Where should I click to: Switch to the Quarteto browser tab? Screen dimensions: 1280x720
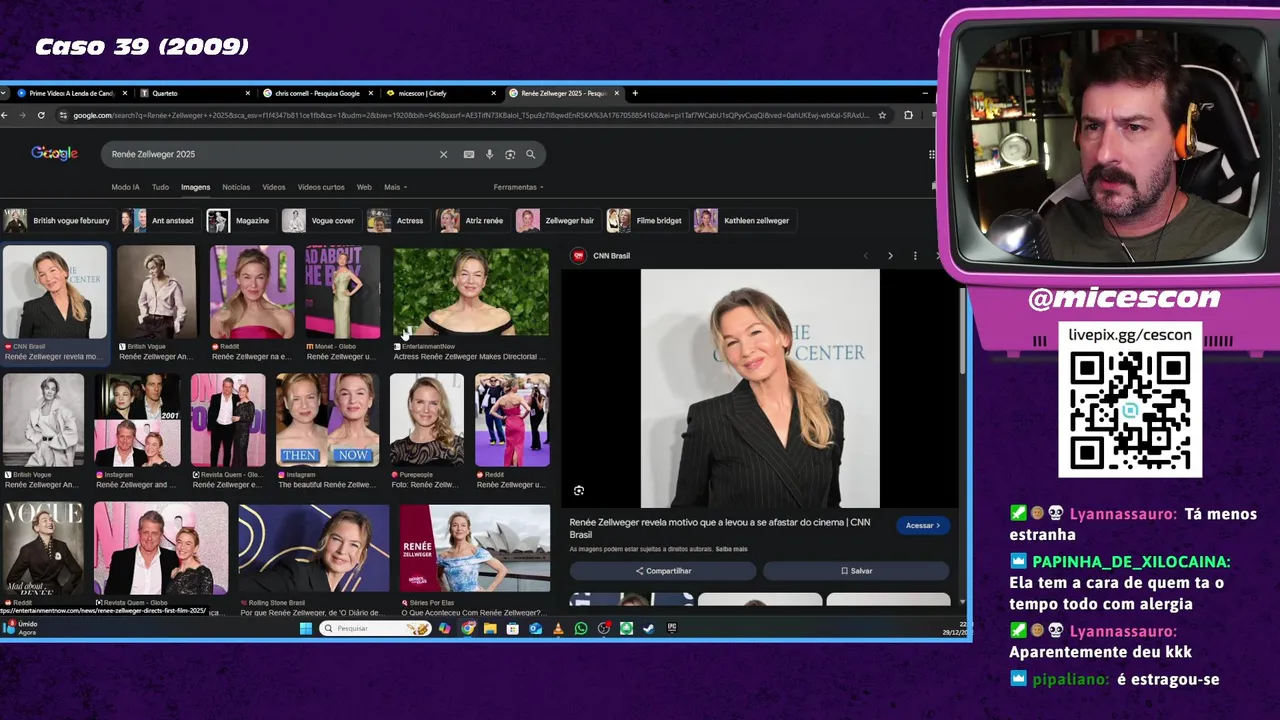tap(195, 93)
